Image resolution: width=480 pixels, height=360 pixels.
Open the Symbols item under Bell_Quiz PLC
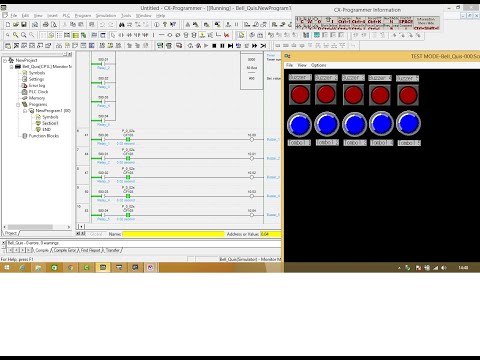tap(37, 73)
